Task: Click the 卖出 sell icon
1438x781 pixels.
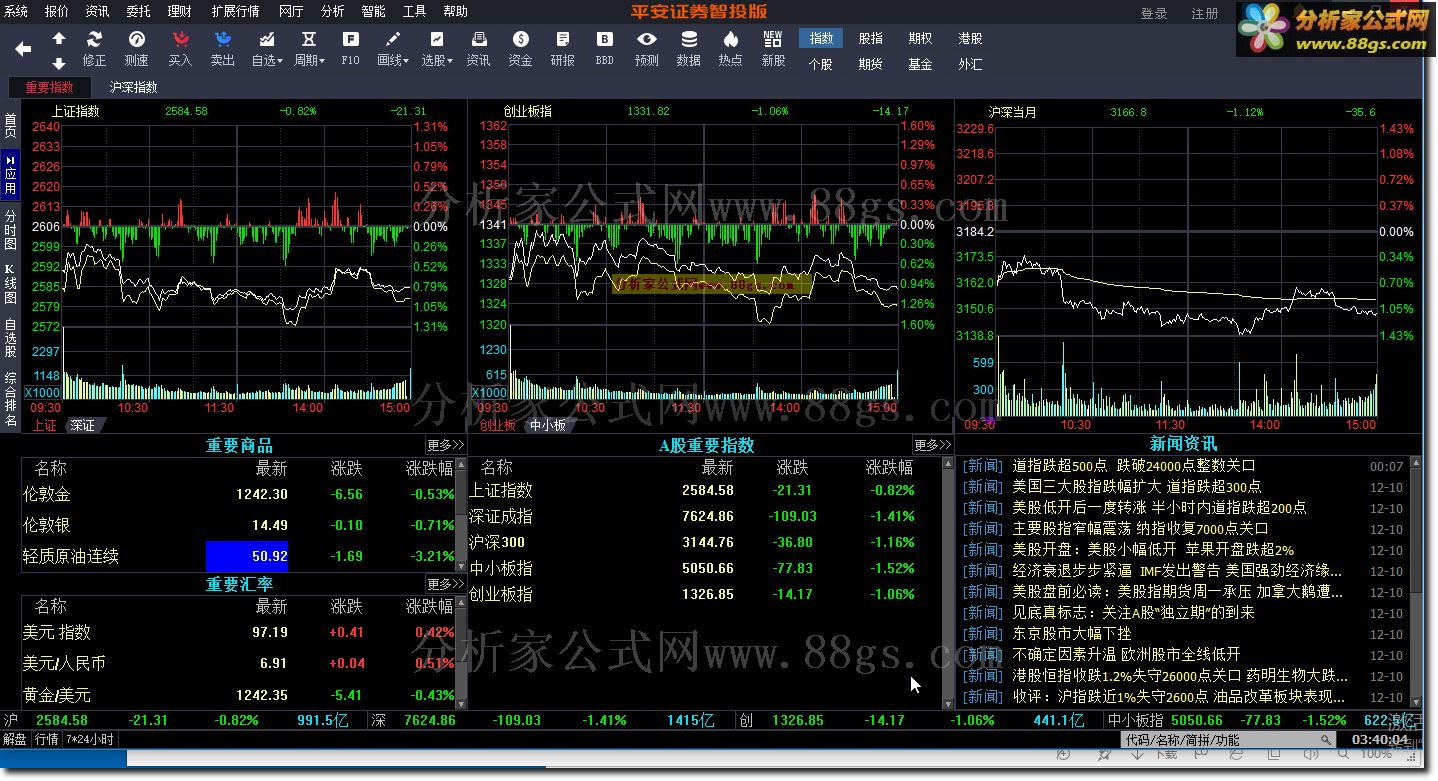Action: (223, 48)
